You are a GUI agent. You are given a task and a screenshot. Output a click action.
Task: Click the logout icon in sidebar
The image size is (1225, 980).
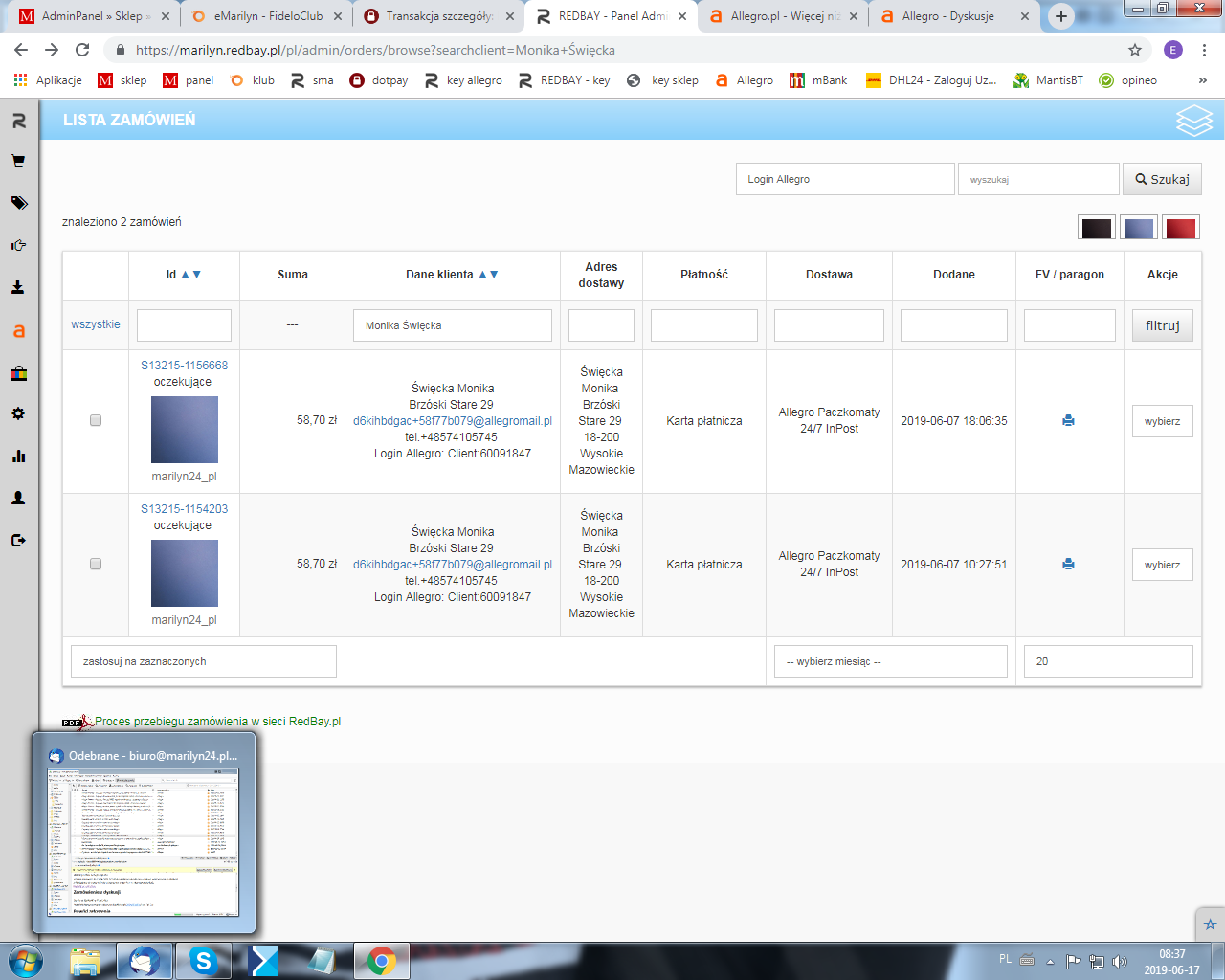(x=18, y=540)
